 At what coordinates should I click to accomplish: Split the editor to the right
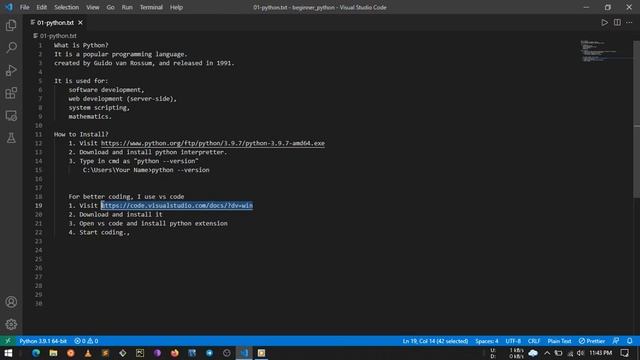pos(617,23)
